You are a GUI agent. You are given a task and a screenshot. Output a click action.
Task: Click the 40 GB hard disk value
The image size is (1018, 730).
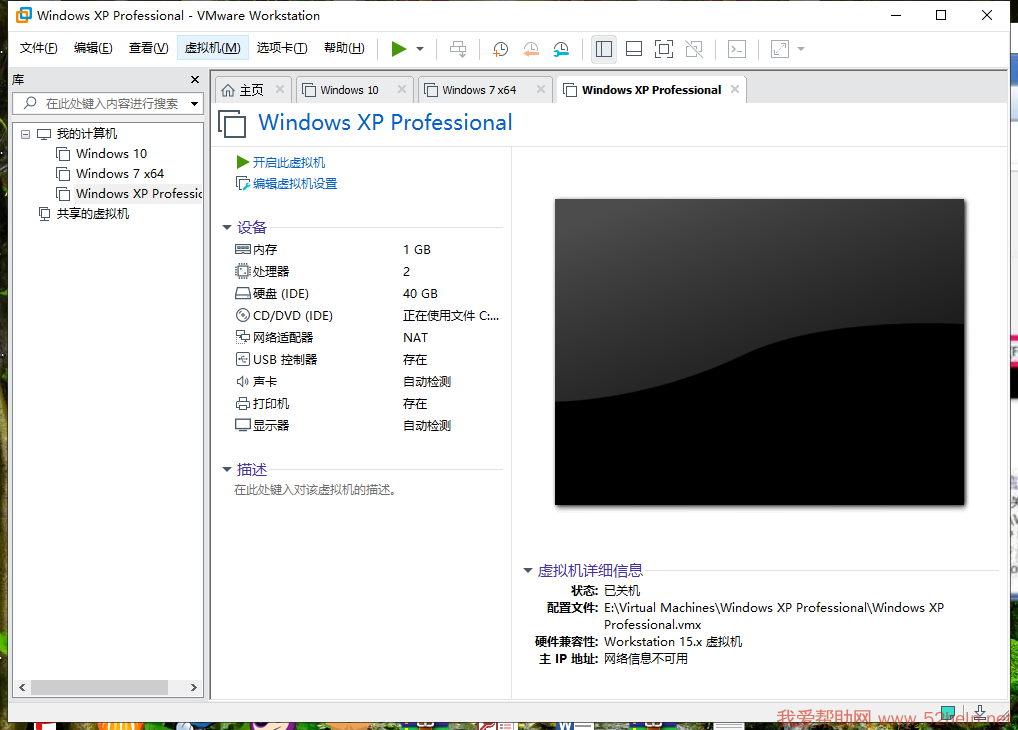(x=420, y=294)
